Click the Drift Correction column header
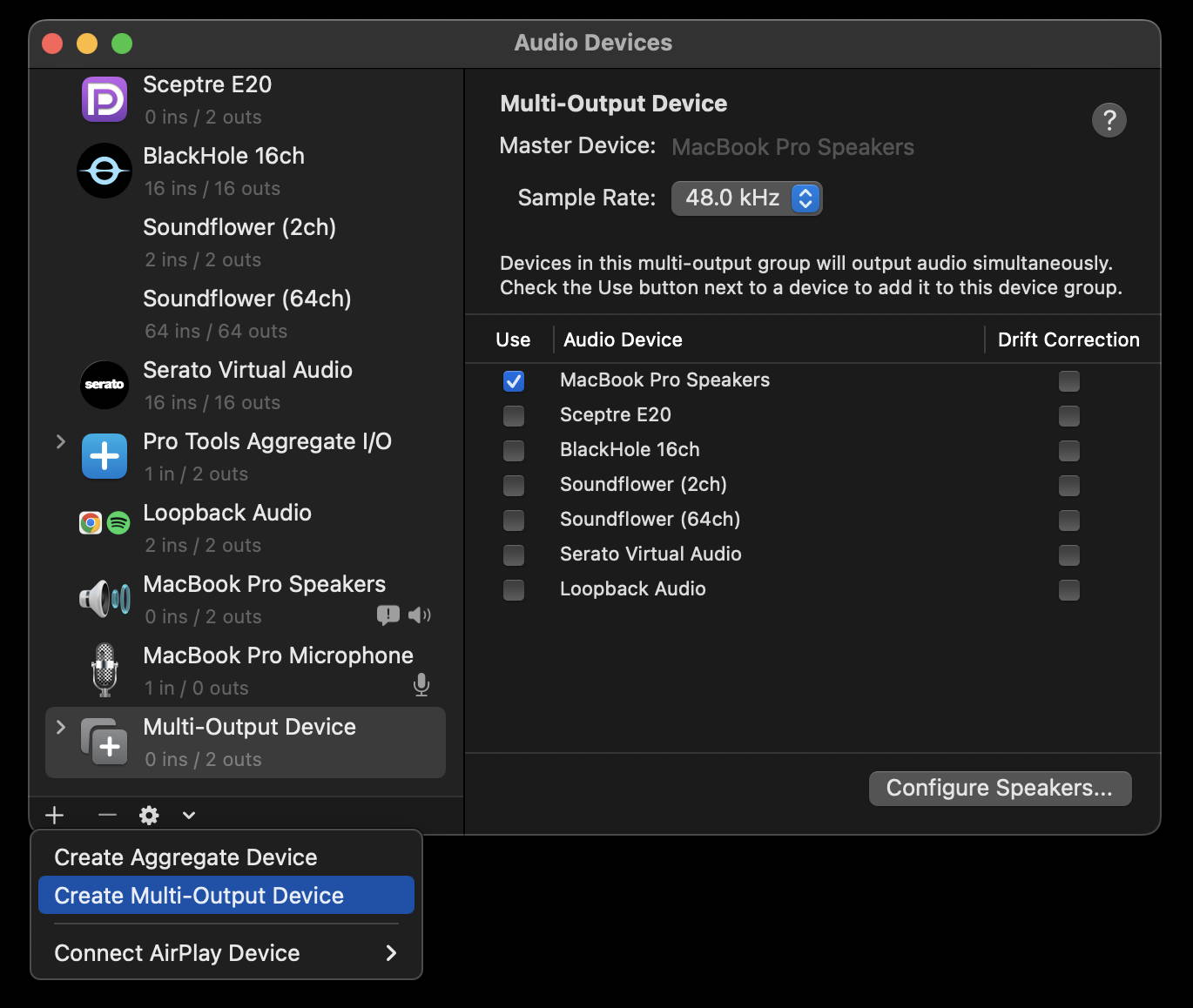The height and width of the screenshot is (1008, 1193). [x=1068, y=339]
